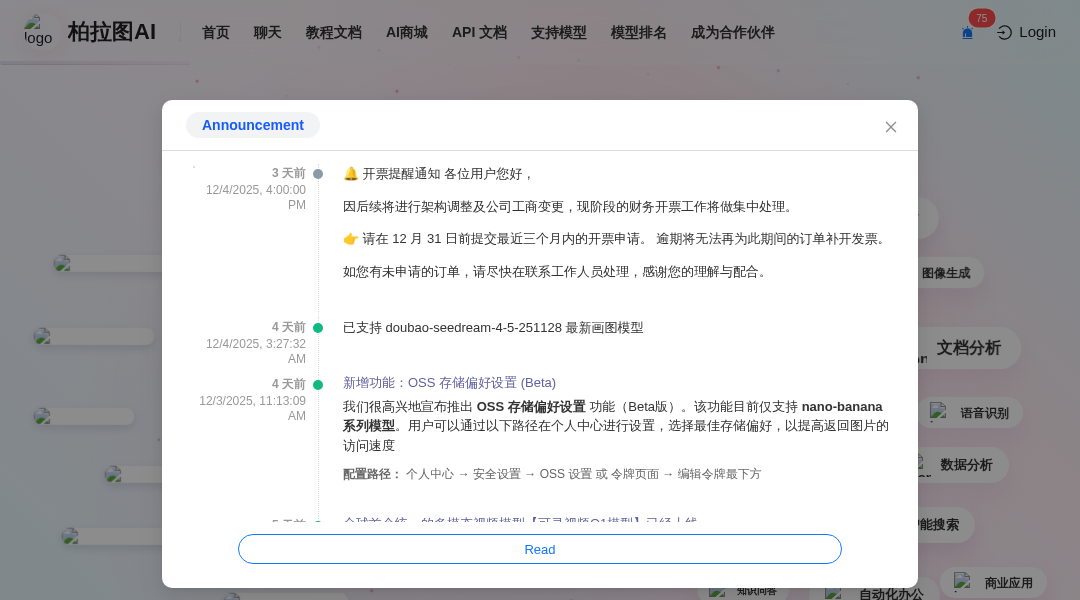The height and width of the screenshot is (600, 1080).
Task: Navigate to 模型排名
Action: (x=638, y=32)
